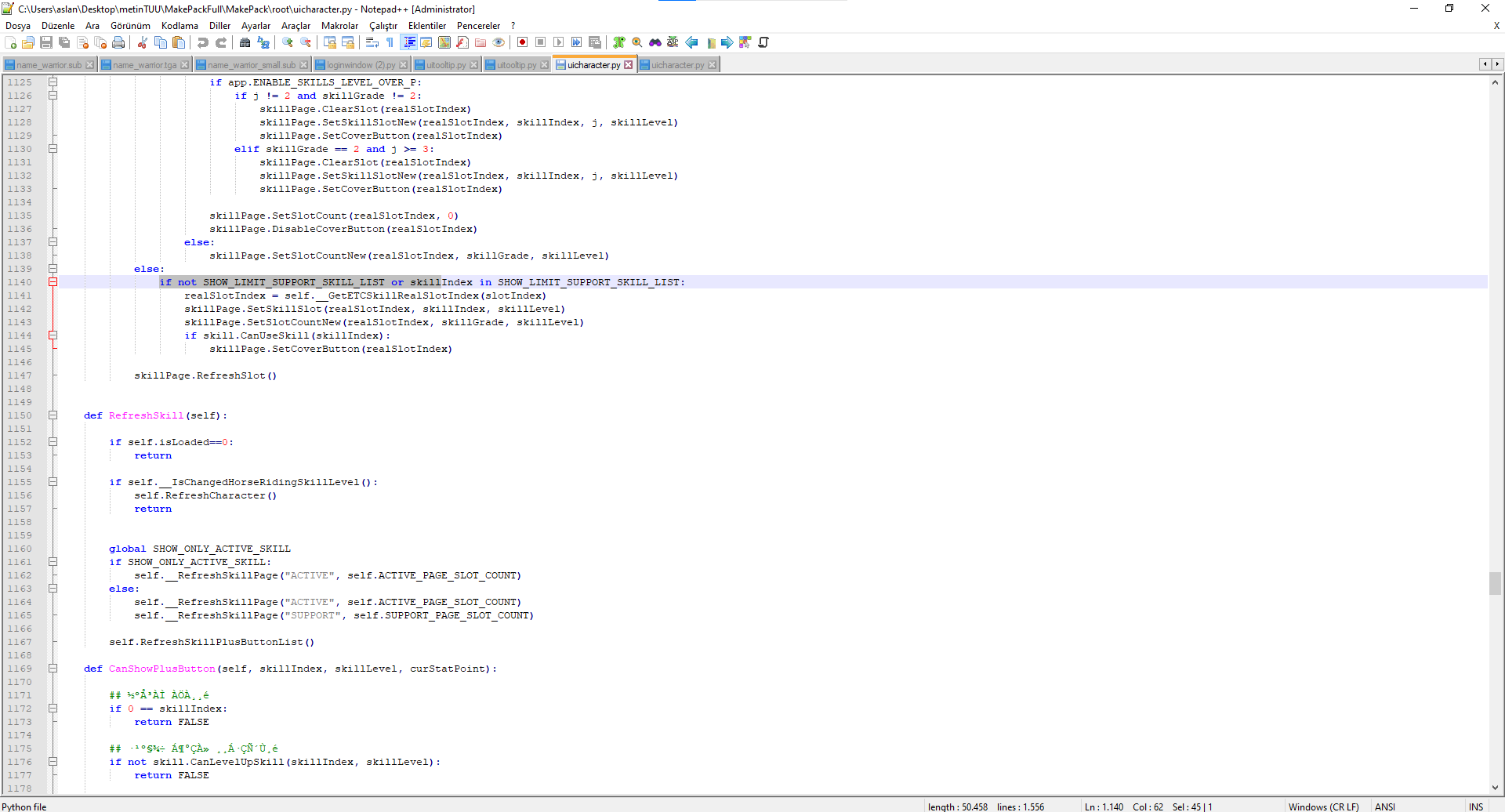Close document X in menu bar
Screen dimensions: 1505x812
point(1496,26)
